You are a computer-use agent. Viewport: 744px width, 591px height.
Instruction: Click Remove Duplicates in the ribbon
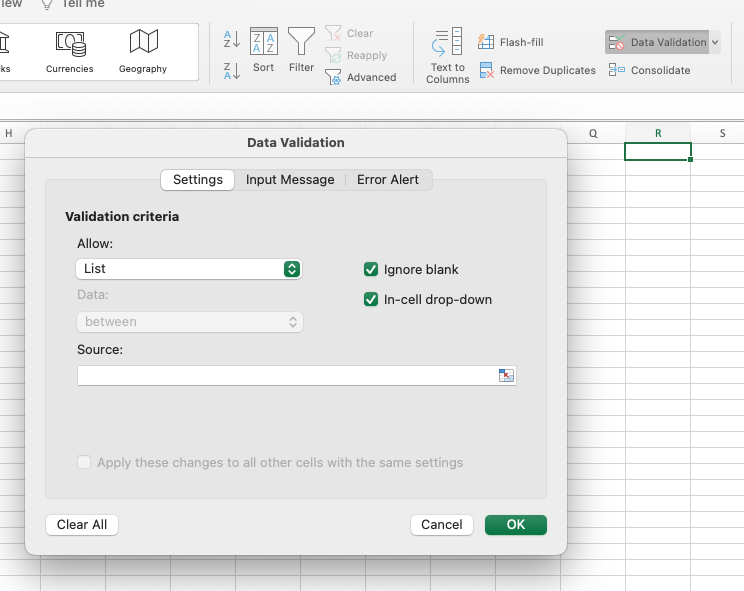pyautogui.click(x=537, y=70)
